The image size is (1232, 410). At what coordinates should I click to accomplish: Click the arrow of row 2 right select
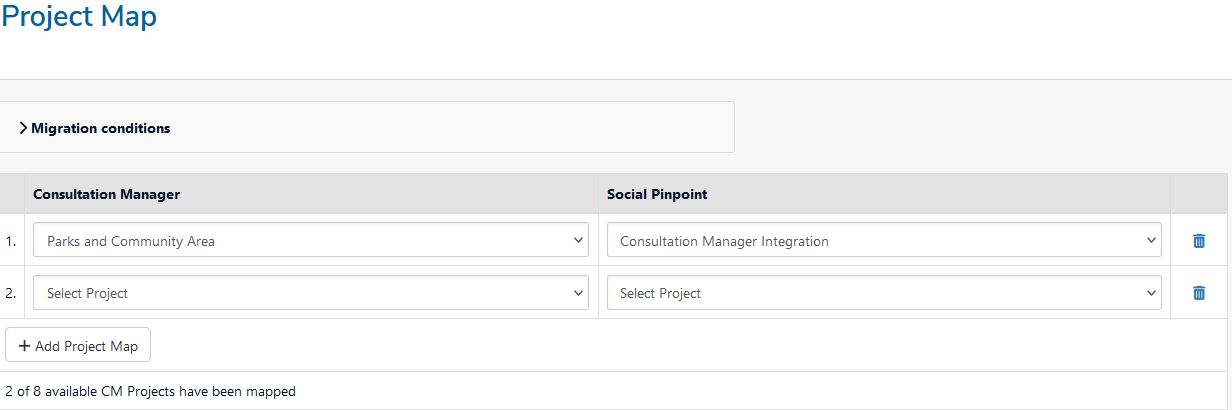[x=1151, y=293]
